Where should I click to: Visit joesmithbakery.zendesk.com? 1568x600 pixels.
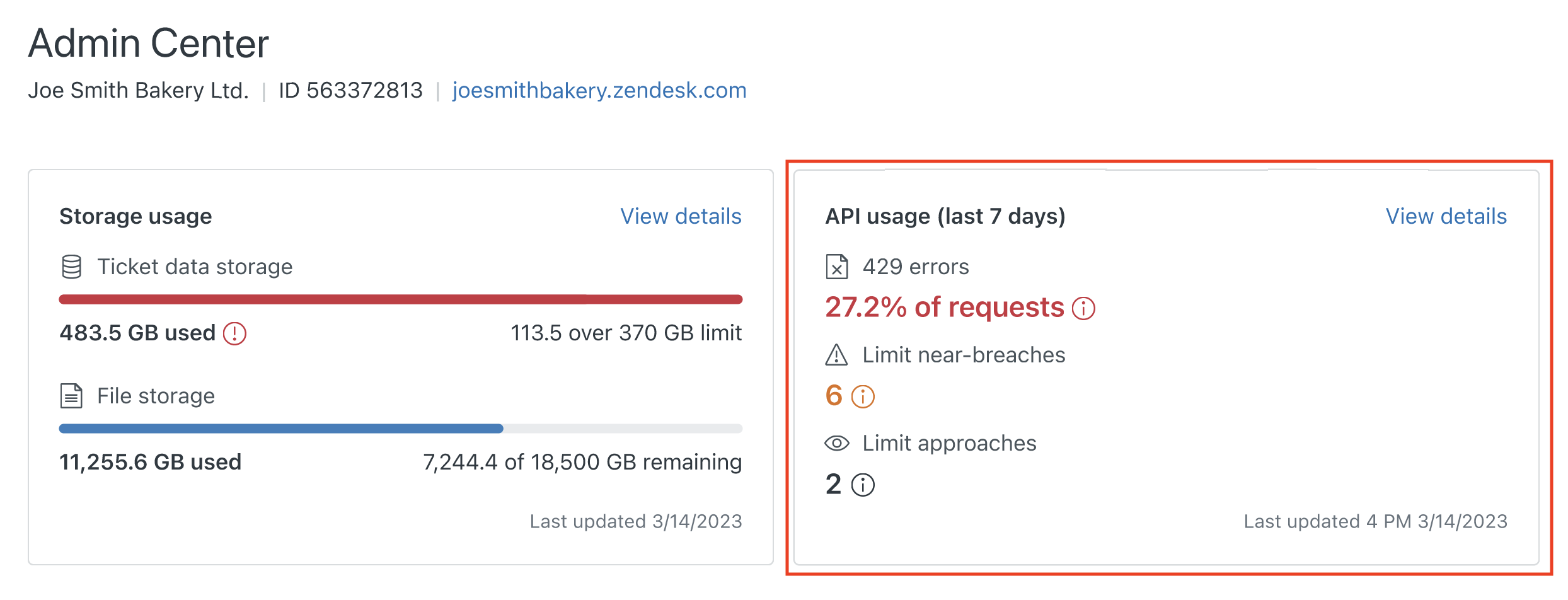click(598, 90)
